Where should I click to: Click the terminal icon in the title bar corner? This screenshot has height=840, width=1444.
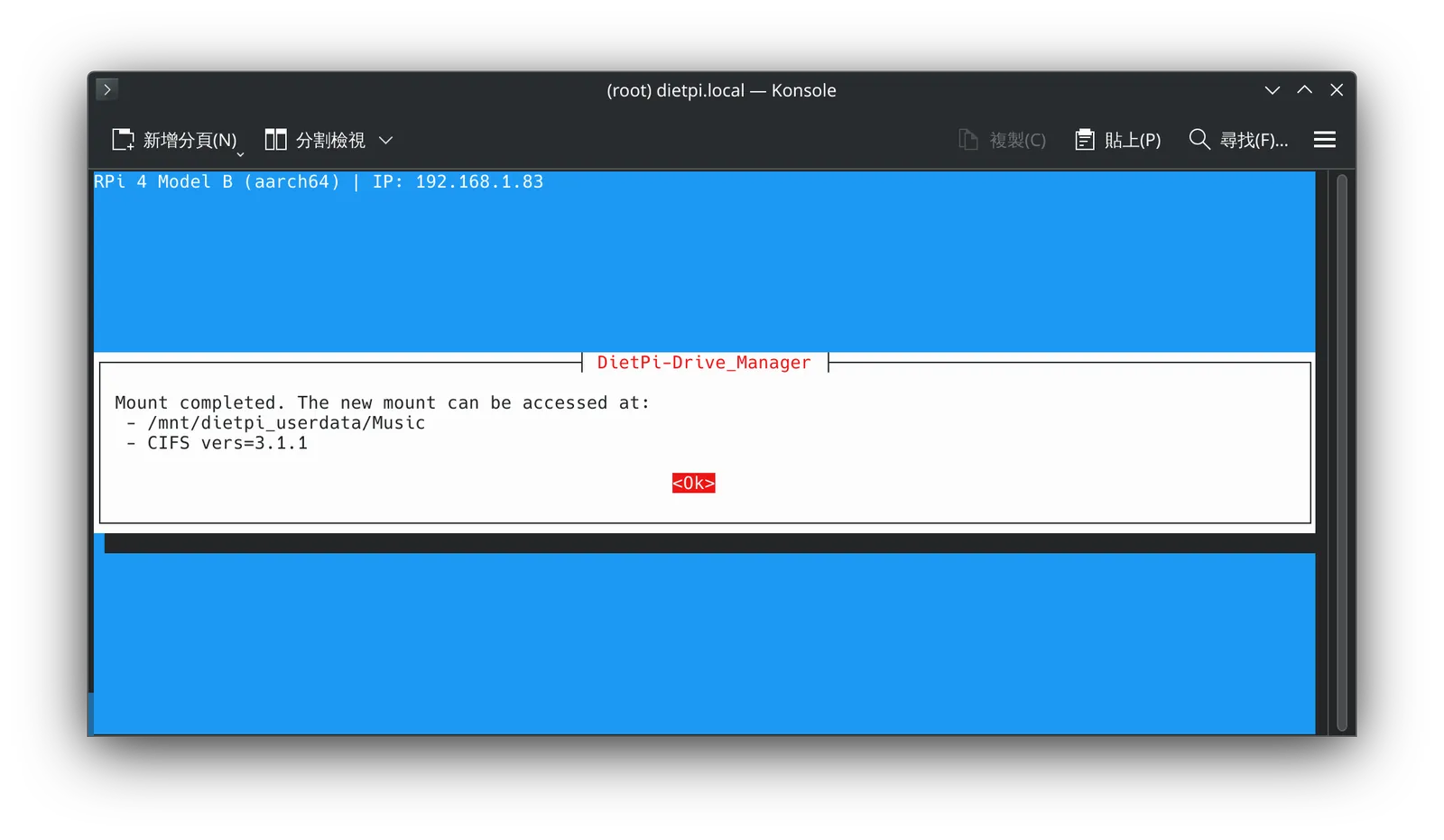point(106,89)
